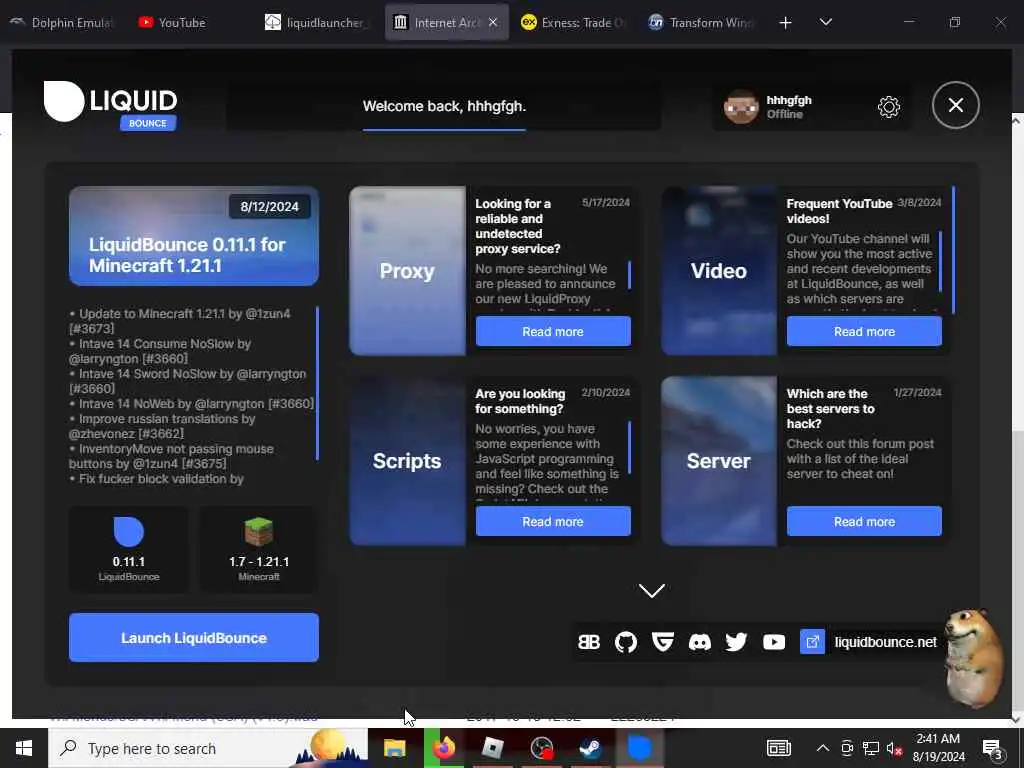Switch to the liquidlauncher browser tab
The image size is (1024, 768).
point(317,22)
